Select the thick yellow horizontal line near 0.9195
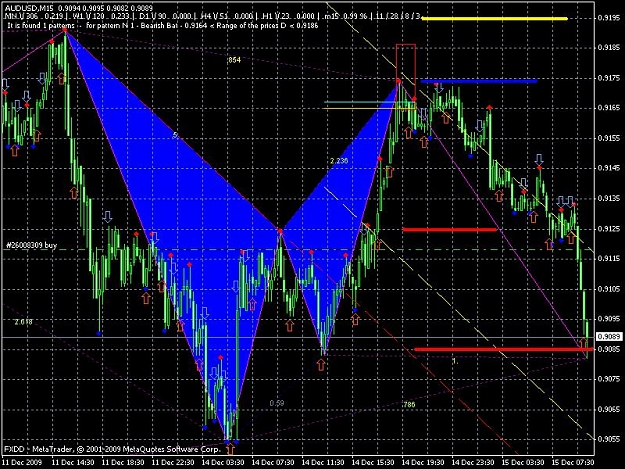This screenshot has height=469, width=625. pyautogui.click(x=494, y=18)
